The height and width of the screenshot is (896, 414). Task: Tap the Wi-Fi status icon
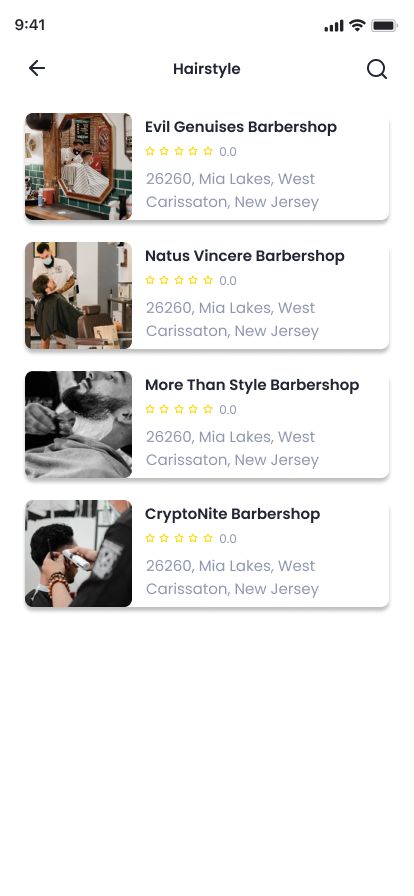coord(357,25)
